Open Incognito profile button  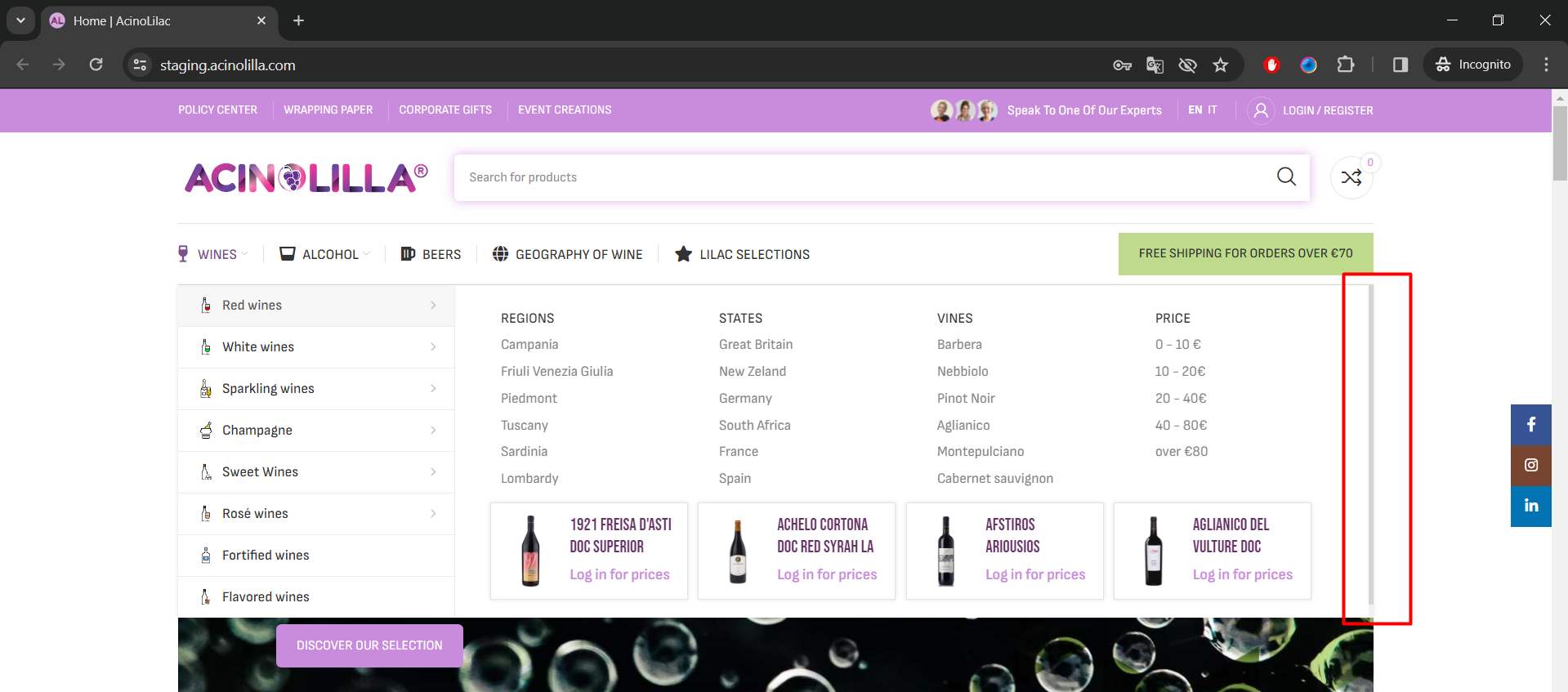1473,65
